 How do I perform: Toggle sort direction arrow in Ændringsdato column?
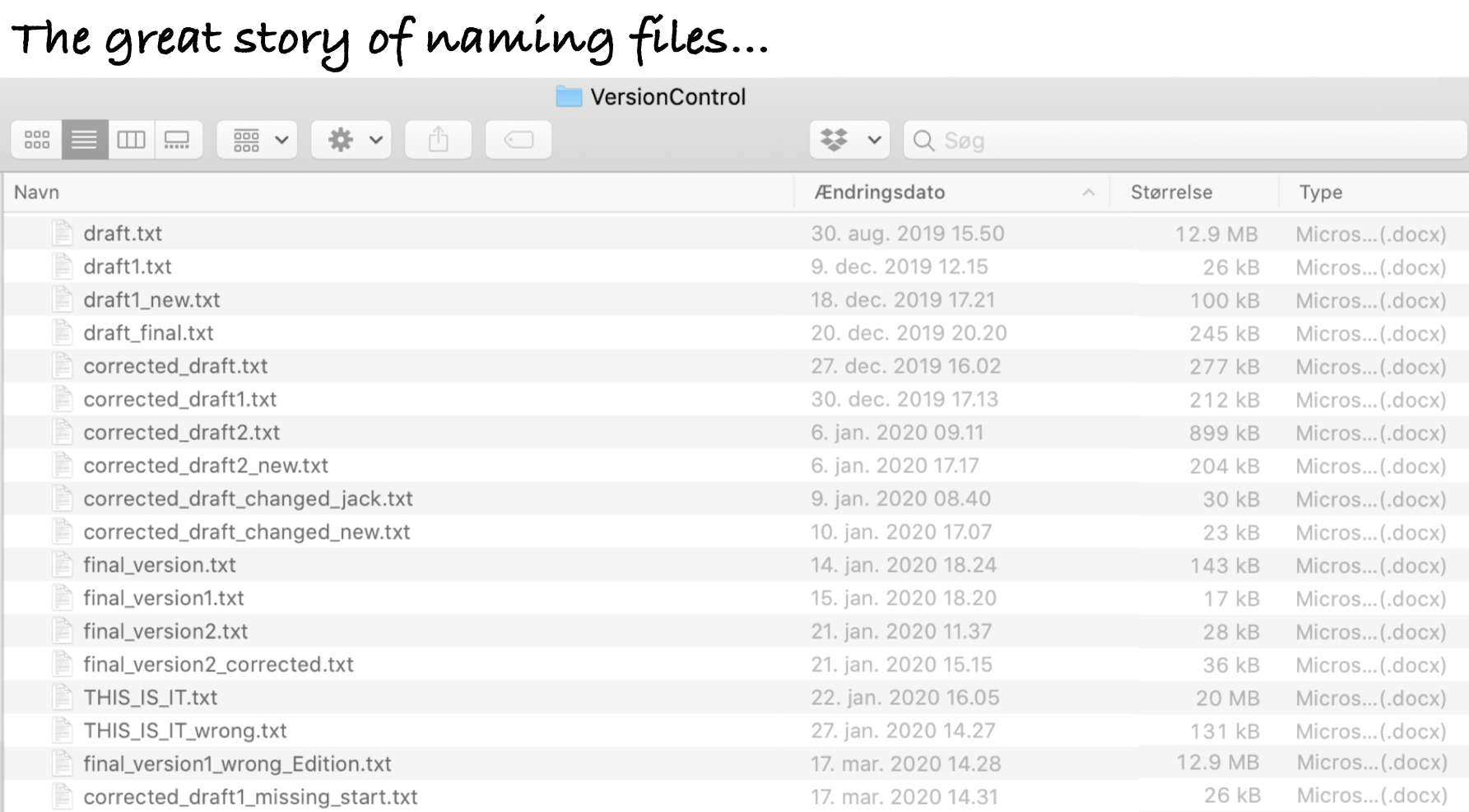click(x=1088, y=193)
